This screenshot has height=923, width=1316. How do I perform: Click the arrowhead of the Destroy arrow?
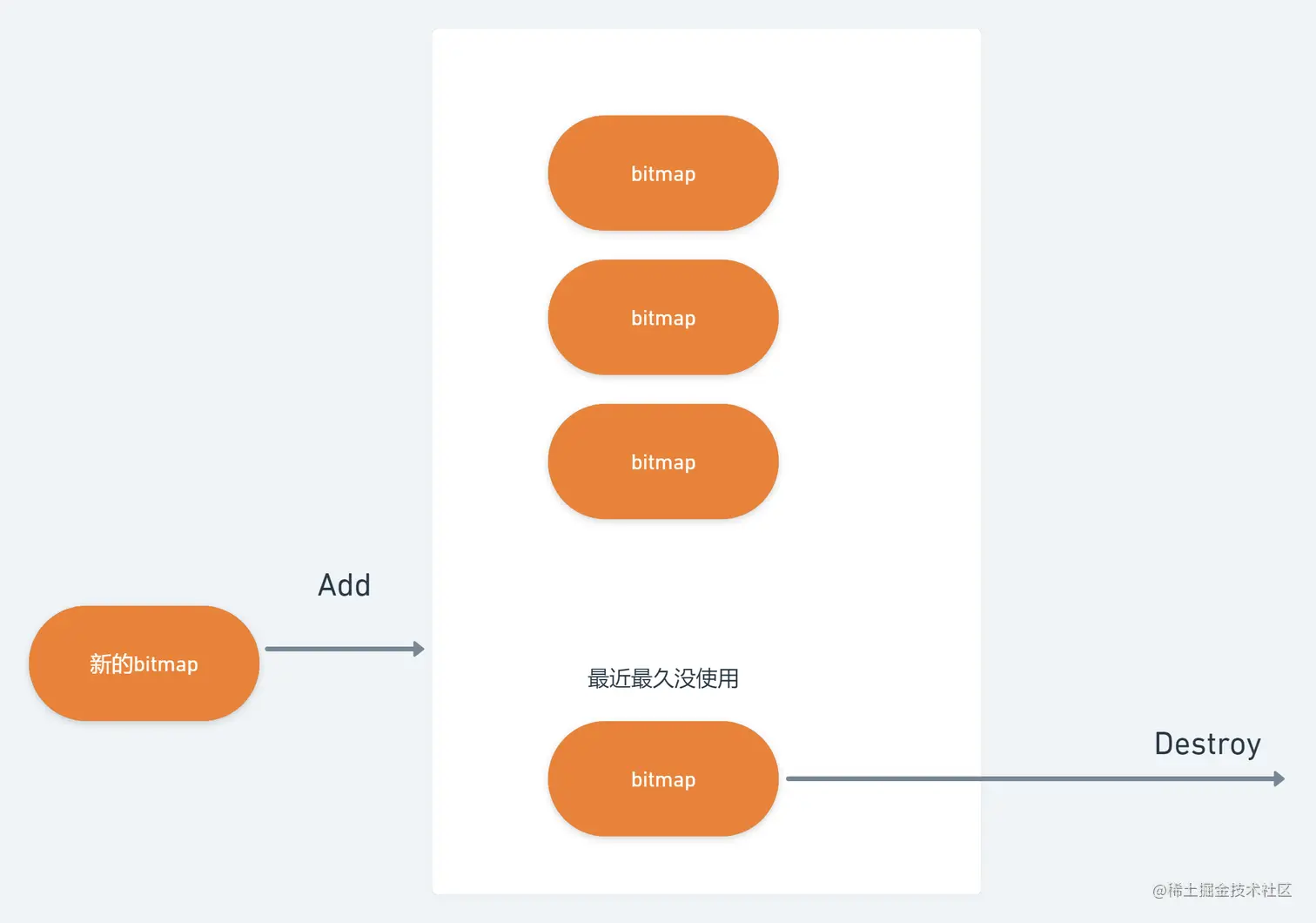(x=1279, y=778)
